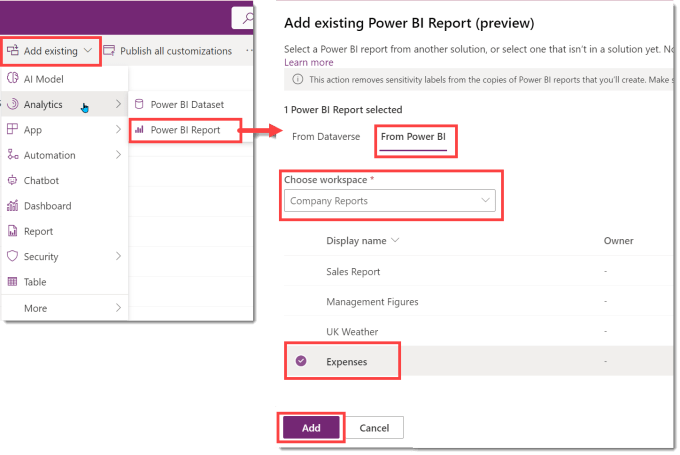Select Power BI Report in the submenu

185,130
